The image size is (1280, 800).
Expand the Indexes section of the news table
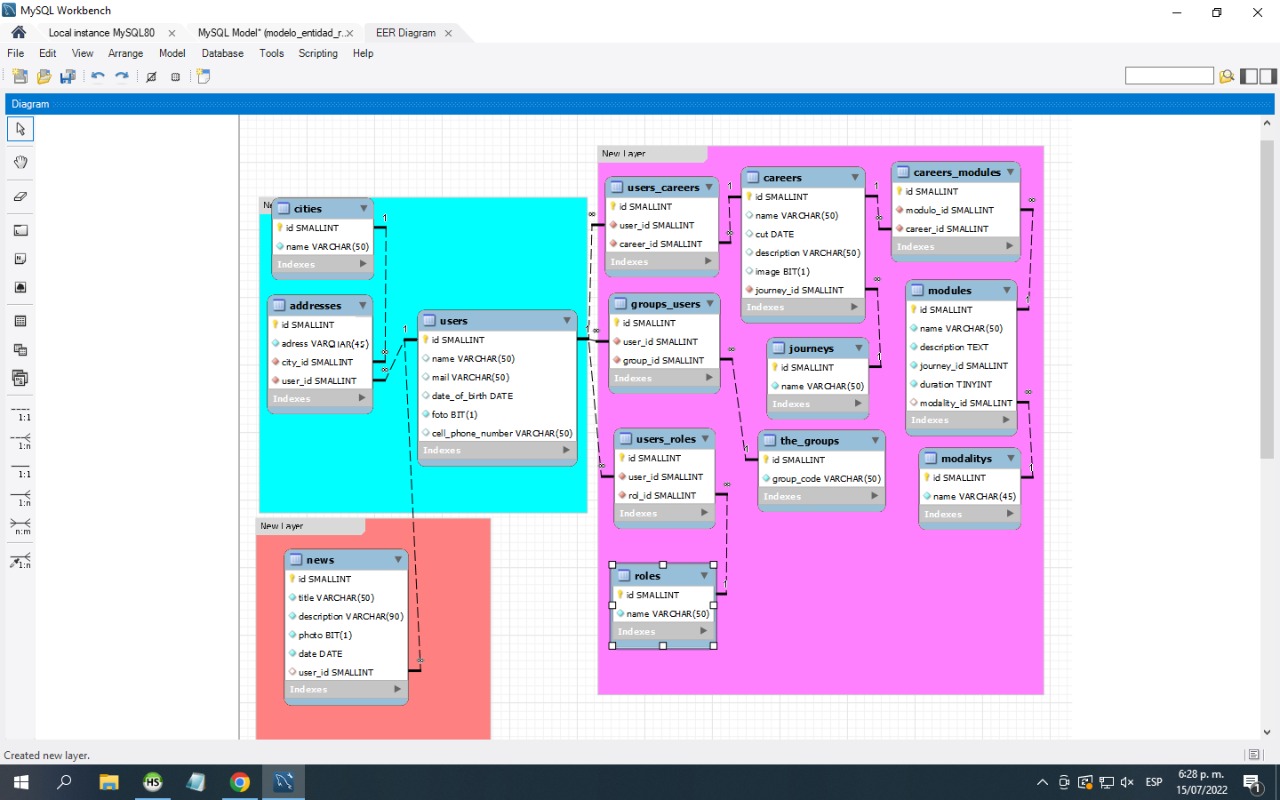(396, 689)
